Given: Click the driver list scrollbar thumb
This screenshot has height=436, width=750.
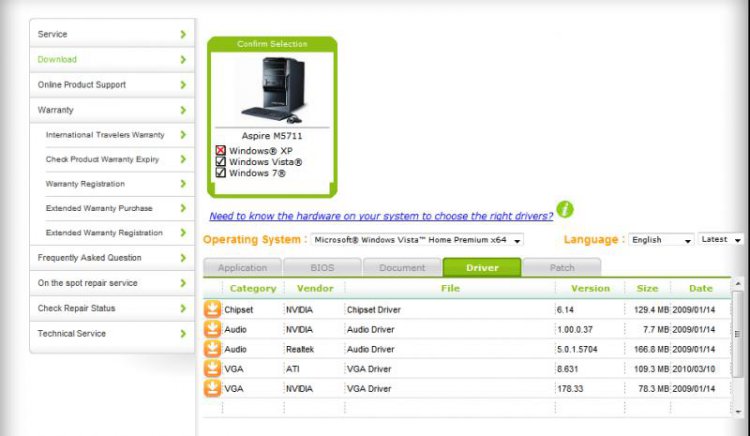Looking at the screenshot, I should point(738,334).
